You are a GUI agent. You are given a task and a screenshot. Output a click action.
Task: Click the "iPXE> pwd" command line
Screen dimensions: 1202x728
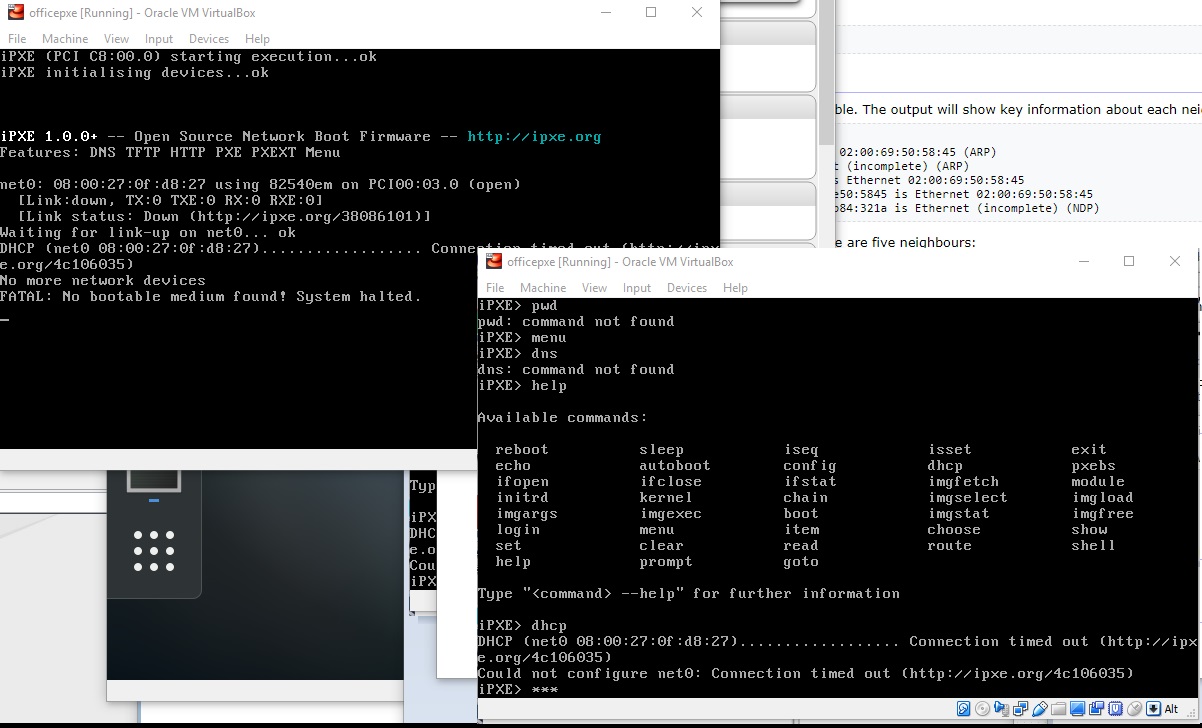click(x=517, y=306)
